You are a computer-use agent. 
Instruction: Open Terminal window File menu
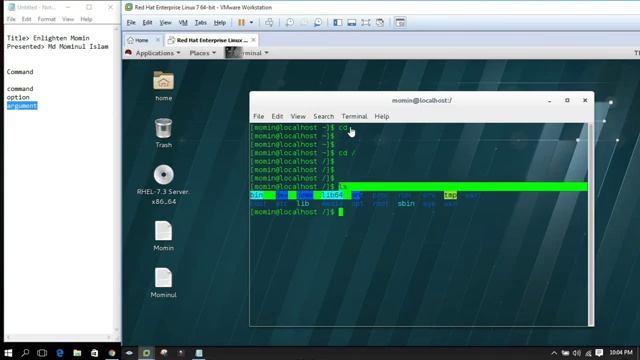point(258,116)
